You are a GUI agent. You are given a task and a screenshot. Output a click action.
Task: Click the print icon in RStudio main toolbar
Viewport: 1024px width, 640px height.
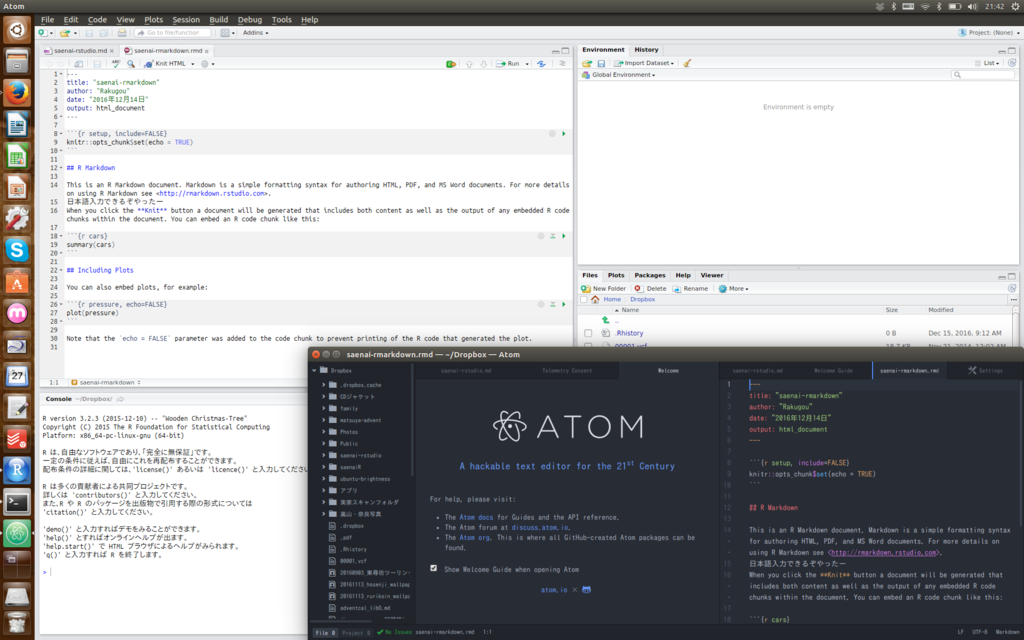[121, 33]
